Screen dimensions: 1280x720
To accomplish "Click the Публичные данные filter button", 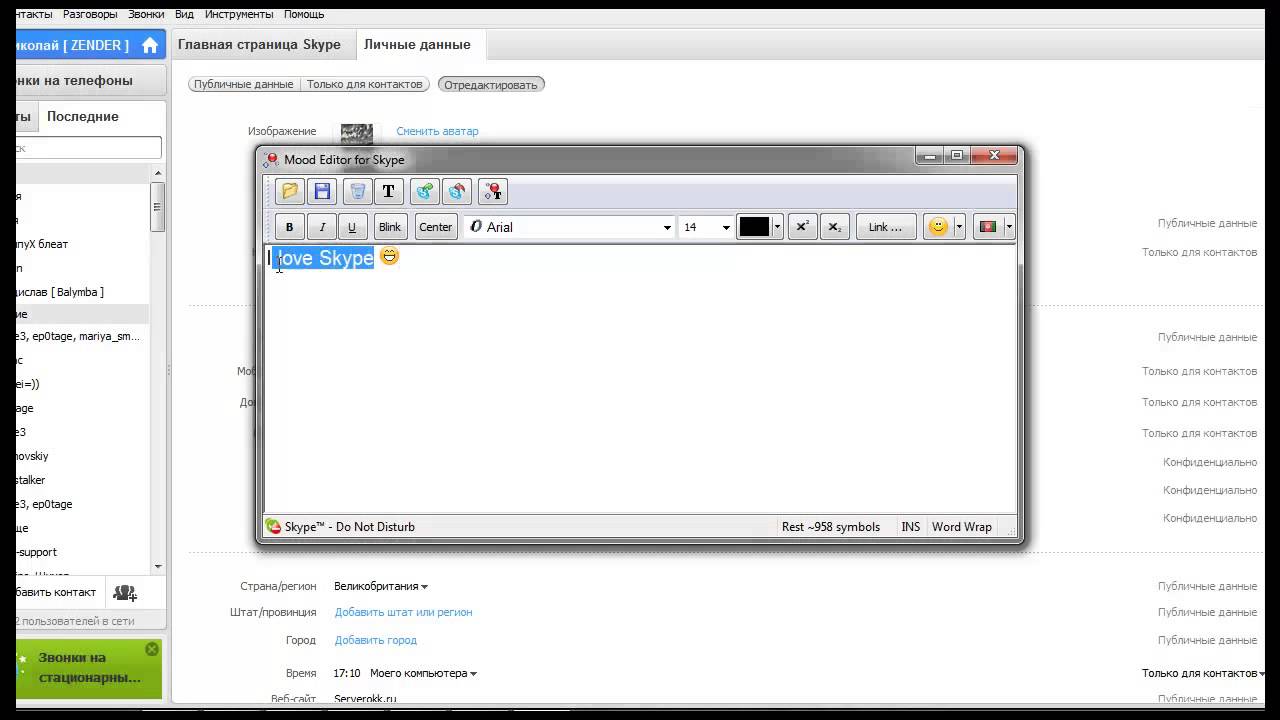I will 244,84.
